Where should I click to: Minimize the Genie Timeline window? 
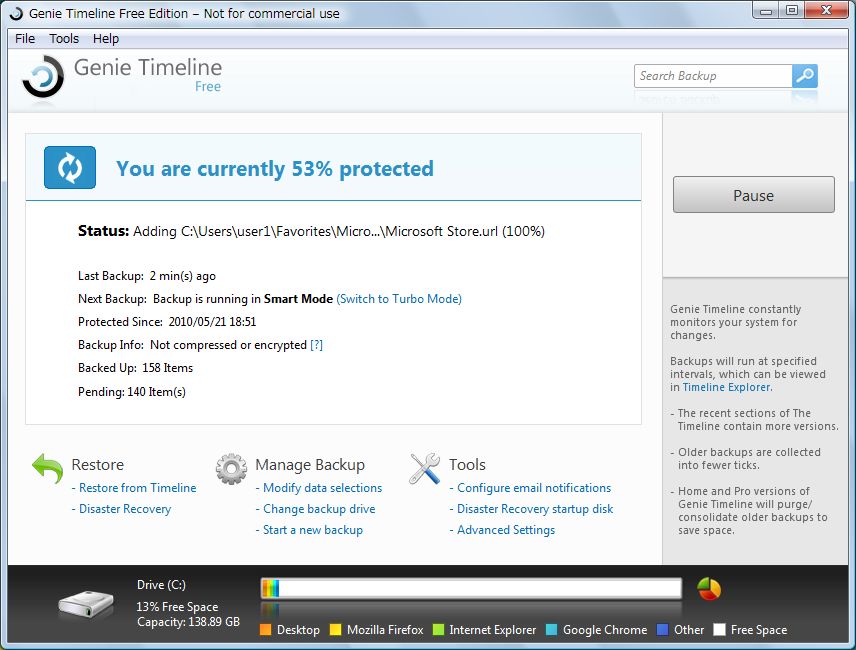766,11
